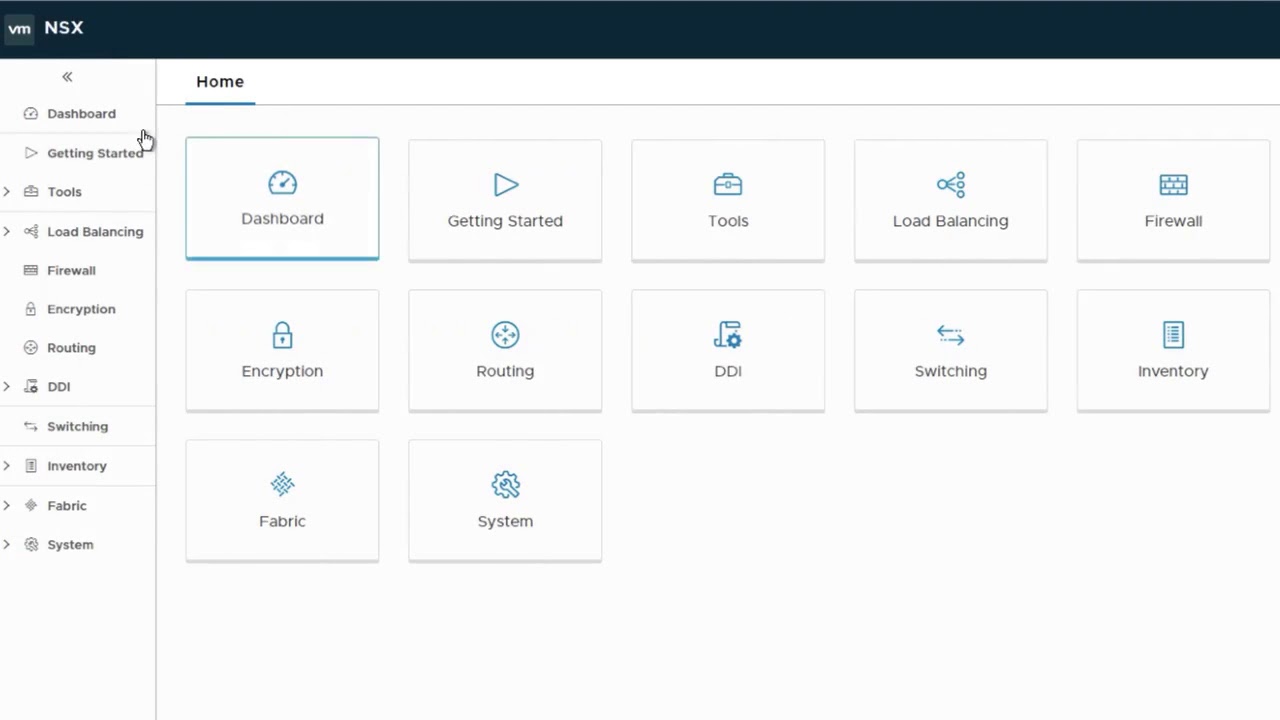This screenshot has width=1280, height=720.
Task: Open Encryption from the sidebar menu
Action: pyautogui.click(x=80, y=309)
